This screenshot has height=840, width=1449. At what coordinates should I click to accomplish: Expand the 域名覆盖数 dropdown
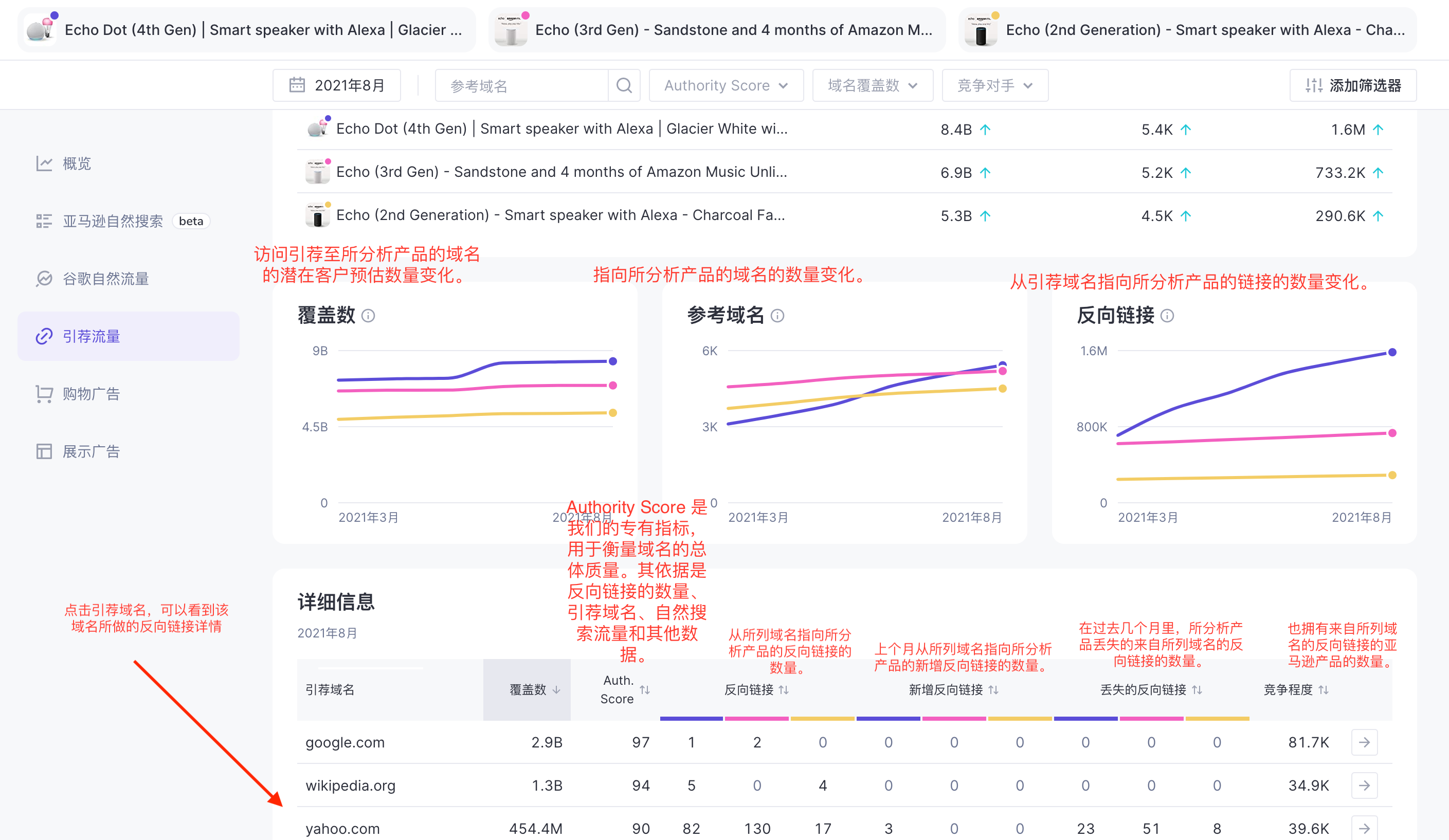(872, 84)
